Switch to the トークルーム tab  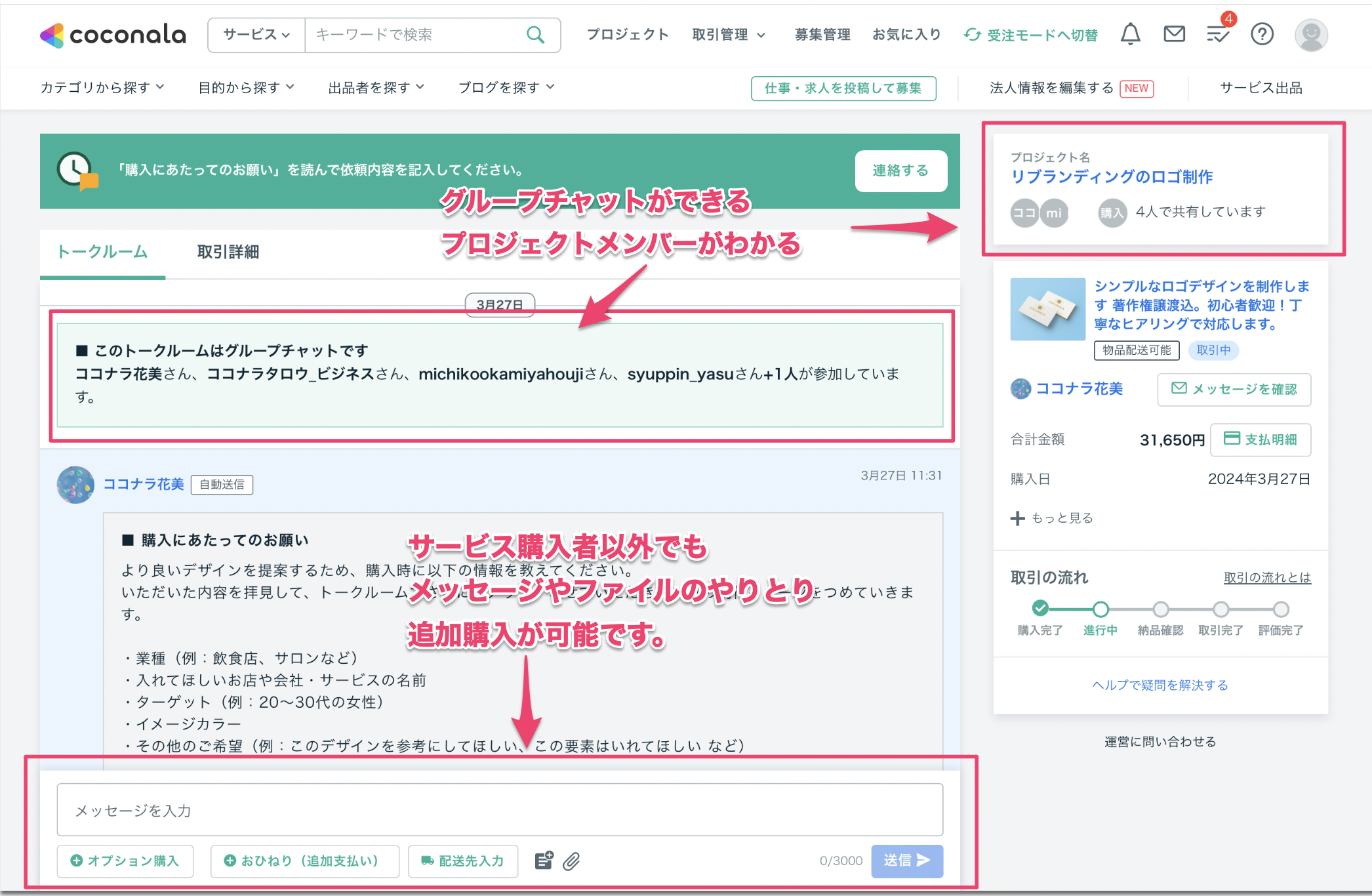pyautogui.click(x=102, y=252)
